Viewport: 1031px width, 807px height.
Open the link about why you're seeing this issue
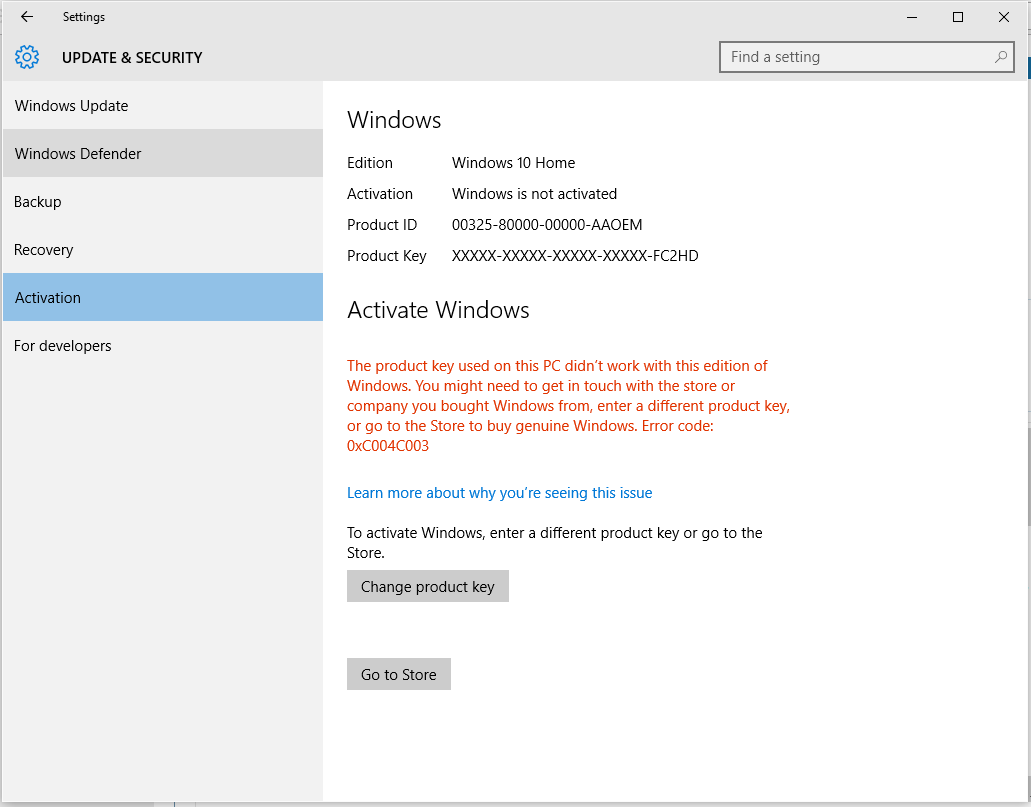(x=499, y=492)
